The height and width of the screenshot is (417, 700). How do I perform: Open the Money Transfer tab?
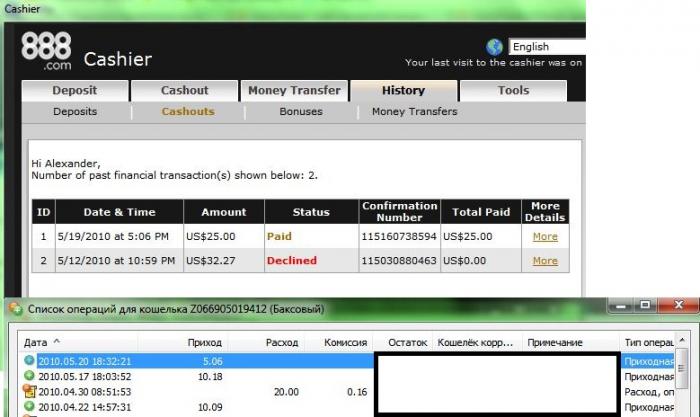pyautogui.click(x=294, y=91)
